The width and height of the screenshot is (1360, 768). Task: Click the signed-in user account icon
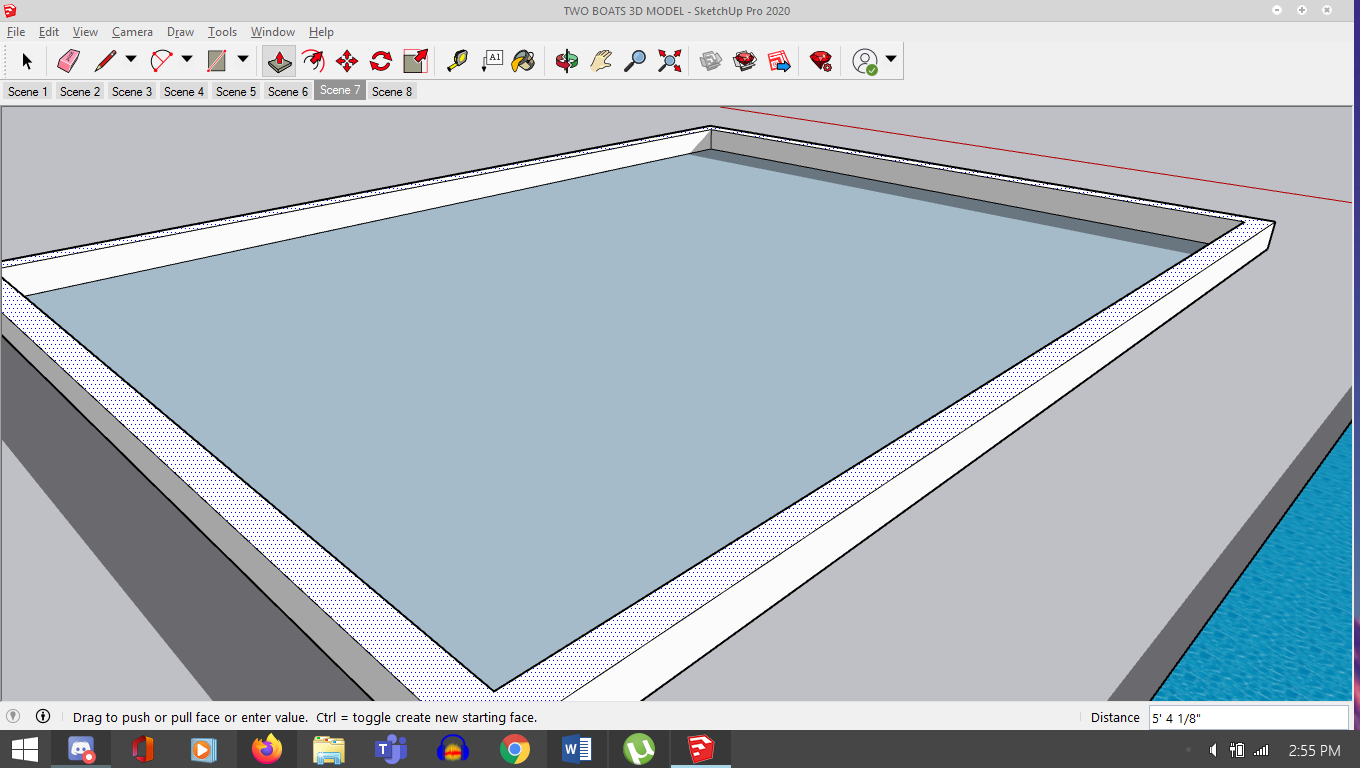(865, 61)
